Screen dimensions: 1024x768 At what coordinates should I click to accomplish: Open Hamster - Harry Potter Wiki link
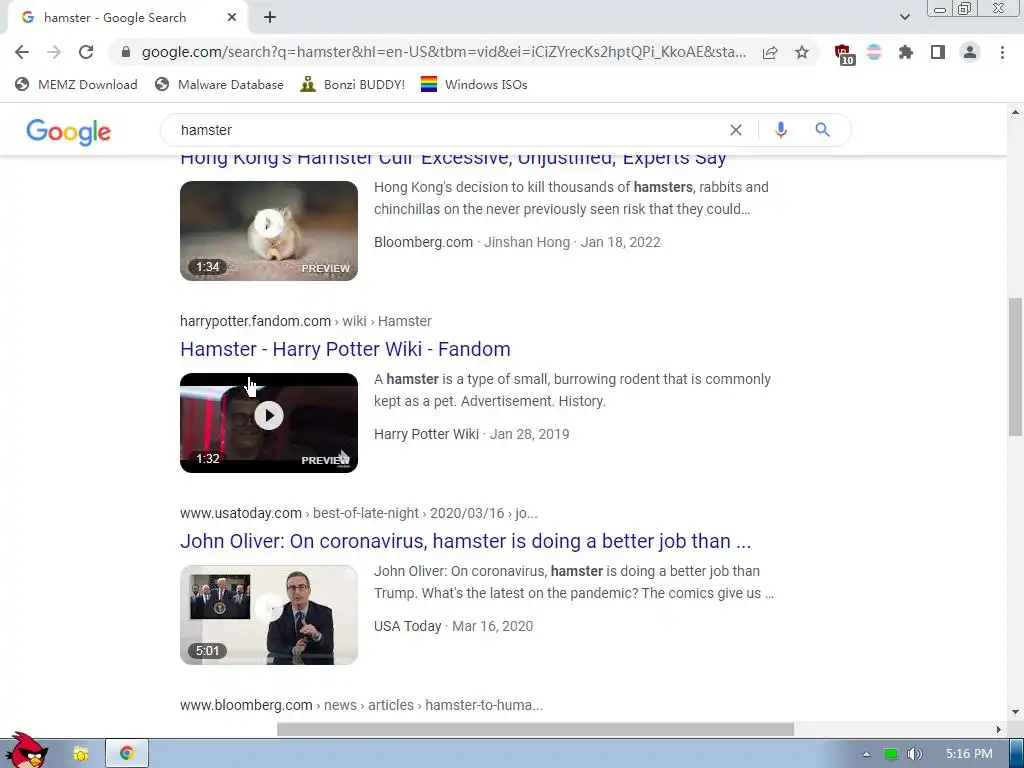345,349
